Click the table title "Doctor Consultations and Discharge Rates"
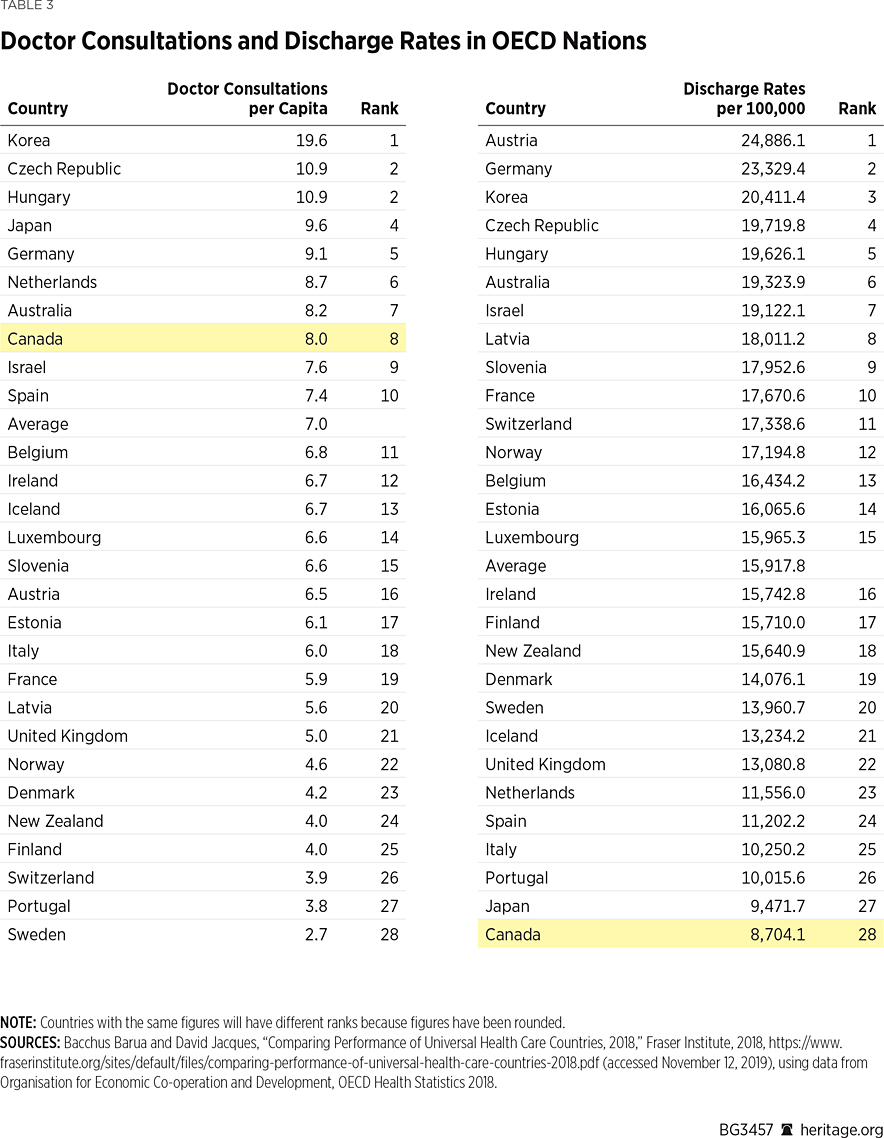 [323, 41]
